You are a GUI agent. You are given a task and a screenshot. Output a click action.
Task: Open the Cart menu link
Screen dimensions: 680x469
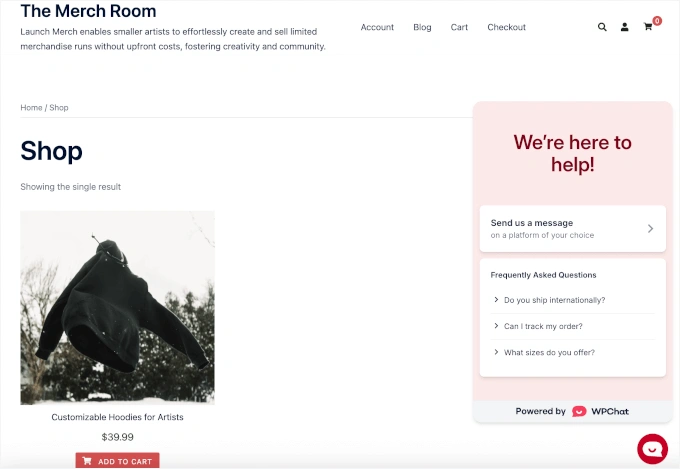[x=459, y=27]
